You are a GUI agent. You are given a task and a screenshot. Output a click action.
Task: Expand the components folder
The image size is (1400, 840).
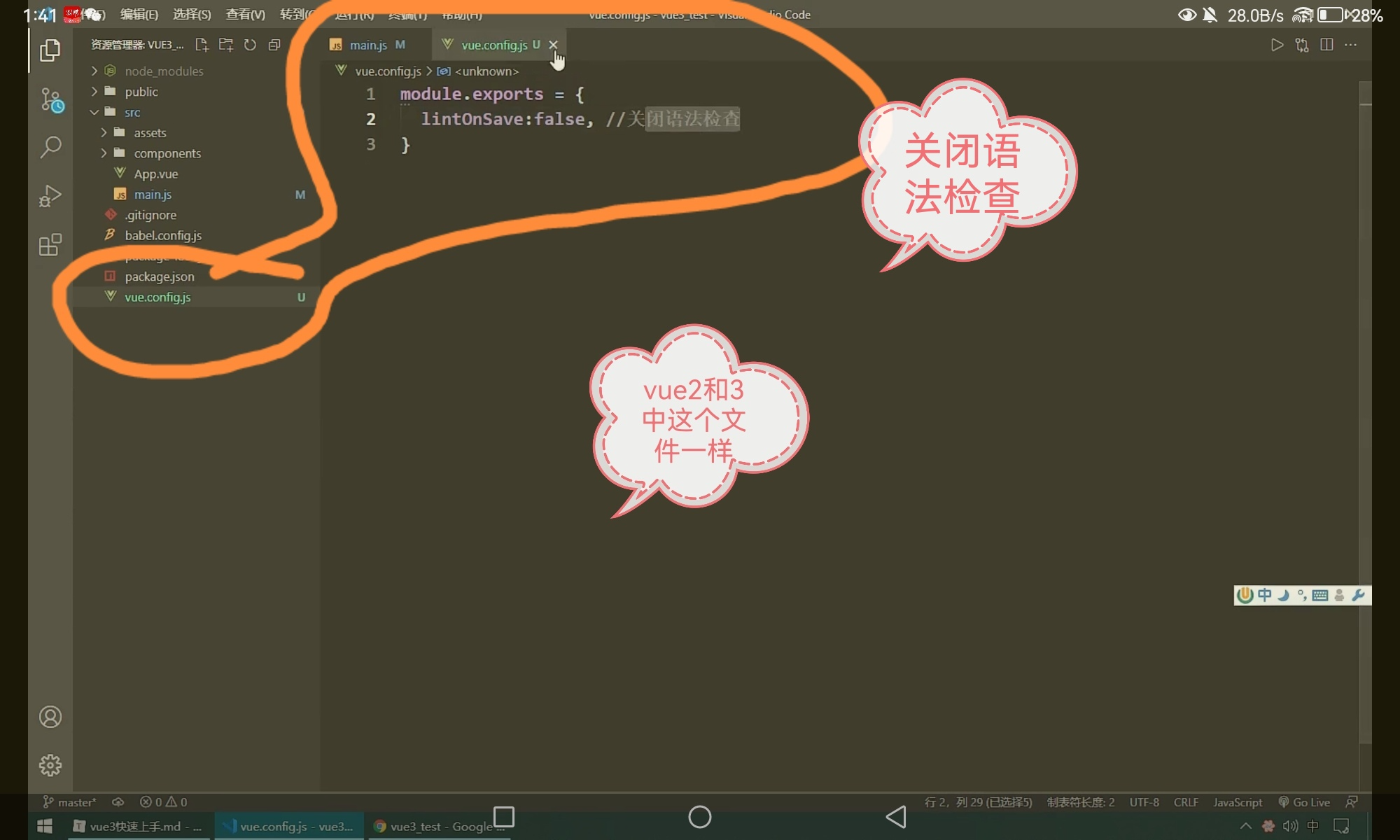tap(167, 153)
